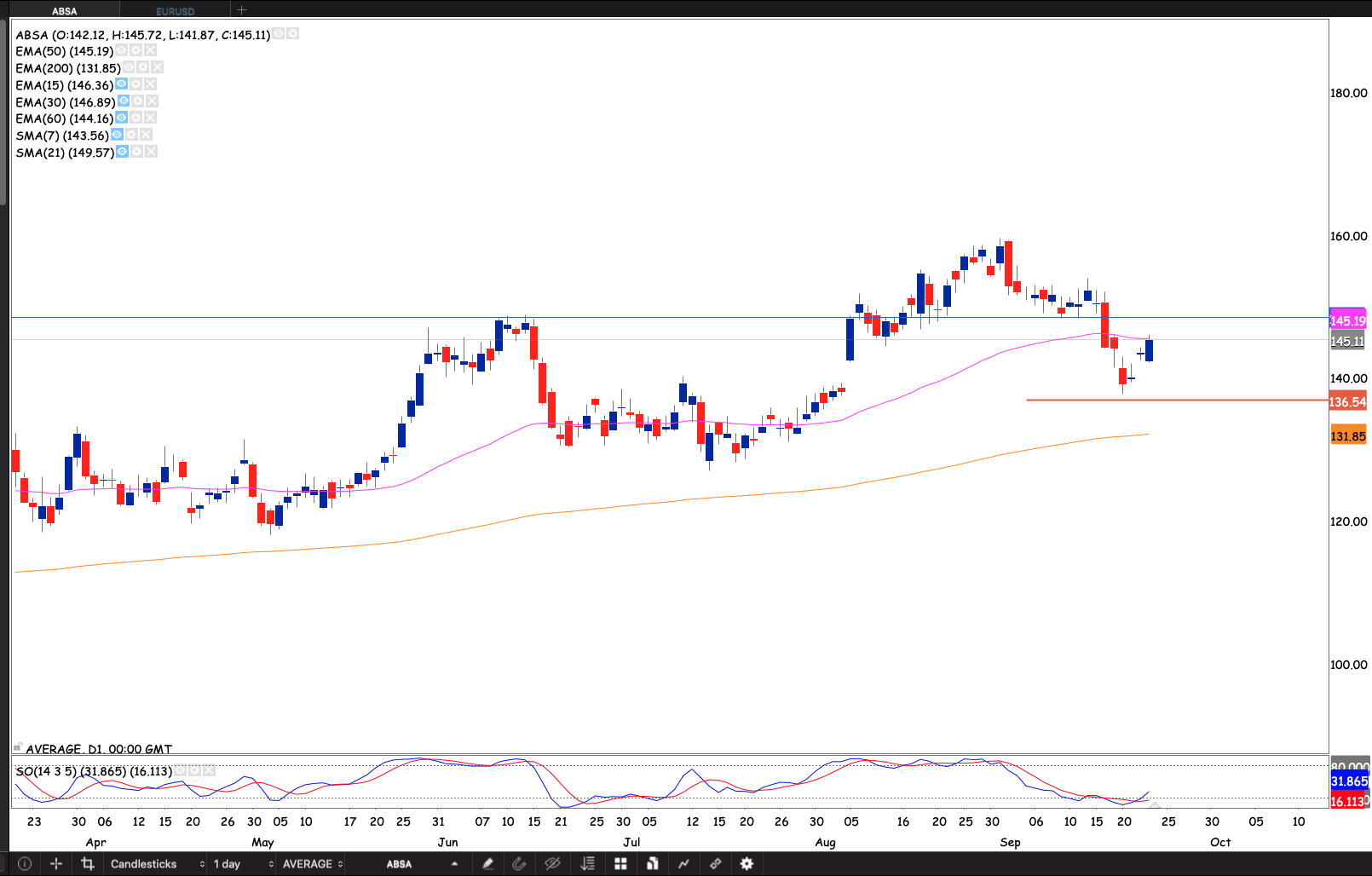Activate the pencil drawing tool
Image resolution: width=1372 pixels, height=876 pixels.
[487, 863]
